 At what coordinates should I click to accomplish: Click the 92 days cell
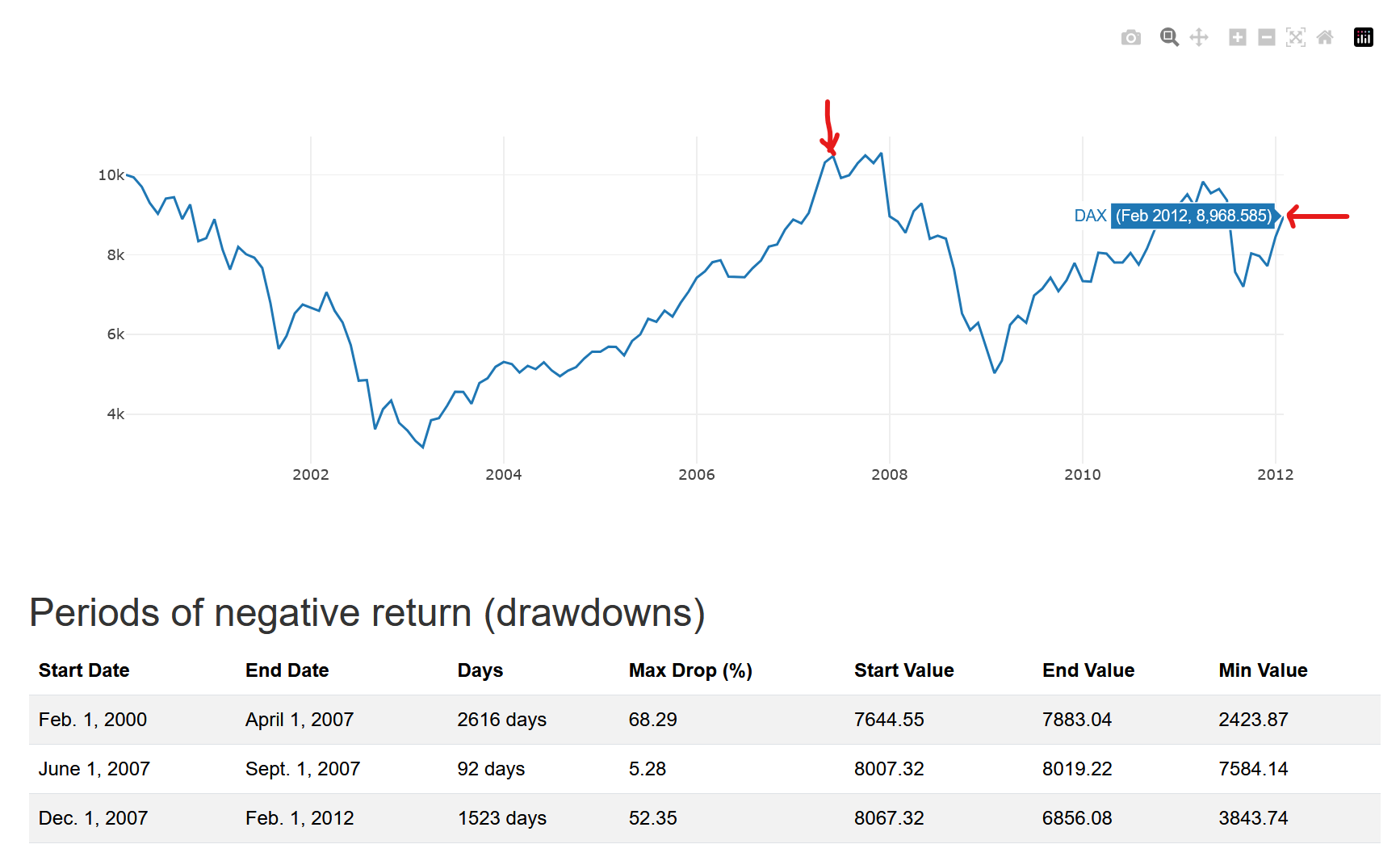[491, 769]
